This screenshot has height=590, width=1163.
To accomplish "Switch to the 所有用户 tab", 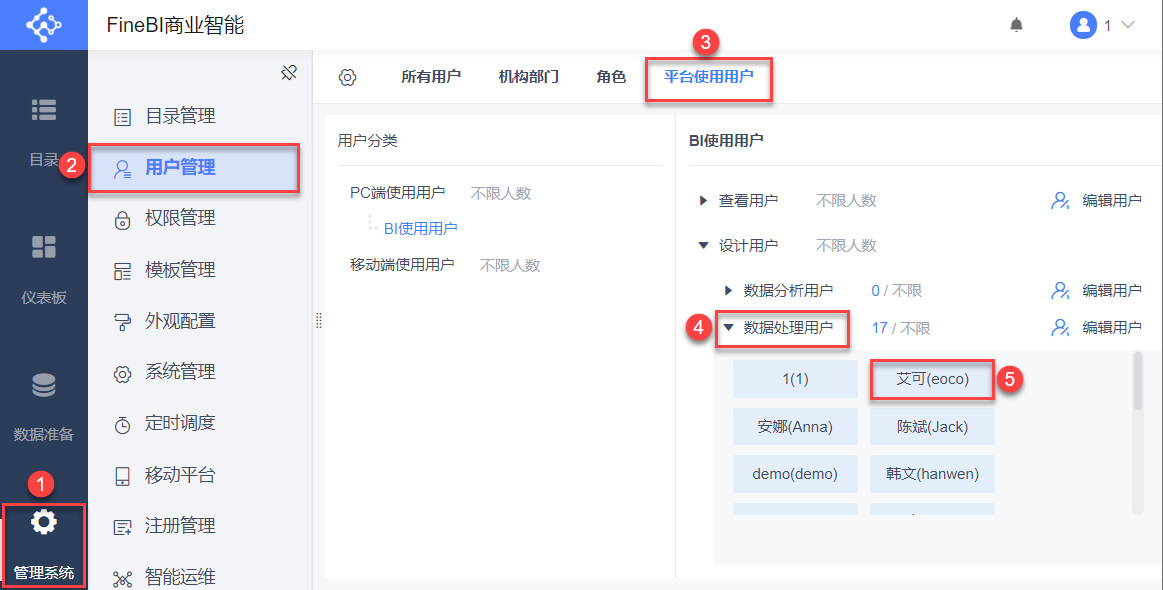I will (431, 76).
